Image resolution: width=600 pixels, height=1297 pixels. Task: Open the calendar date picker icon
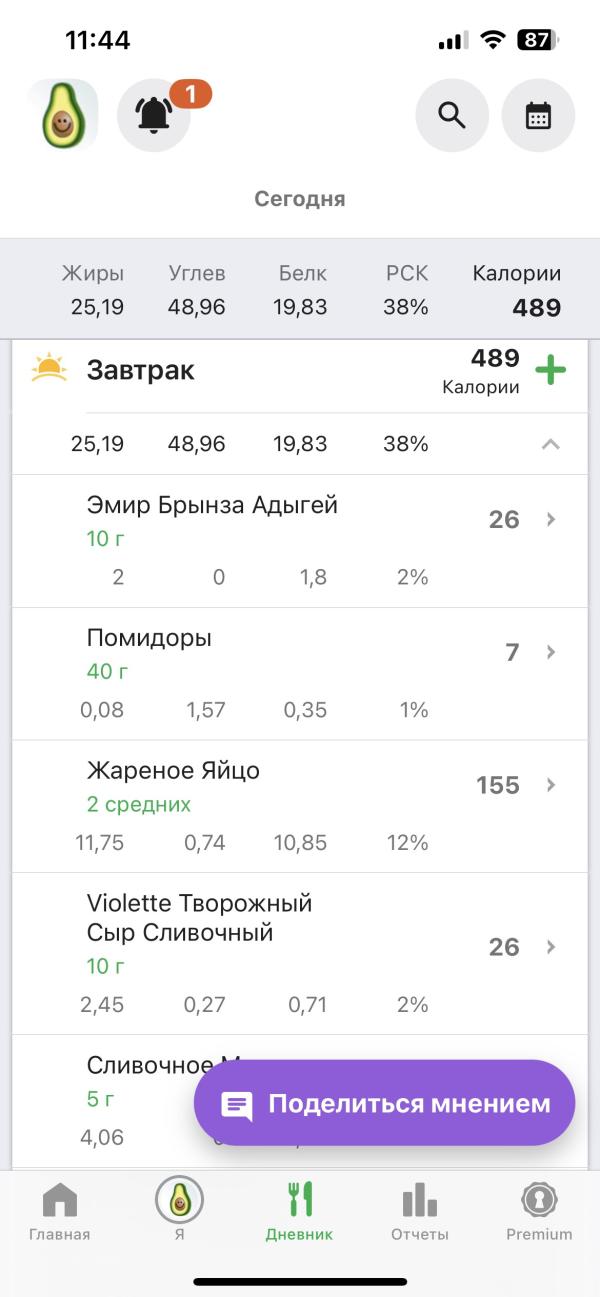(538, 116)
